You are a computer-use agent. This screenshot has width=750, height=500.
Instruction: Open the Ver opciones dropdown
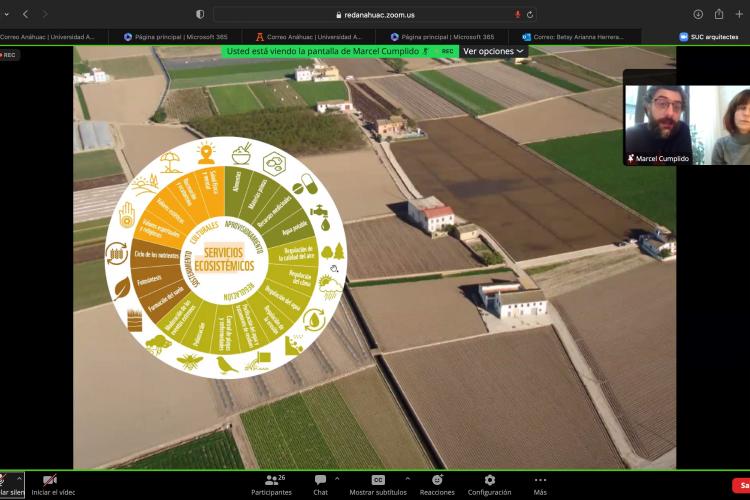[493, 51]
